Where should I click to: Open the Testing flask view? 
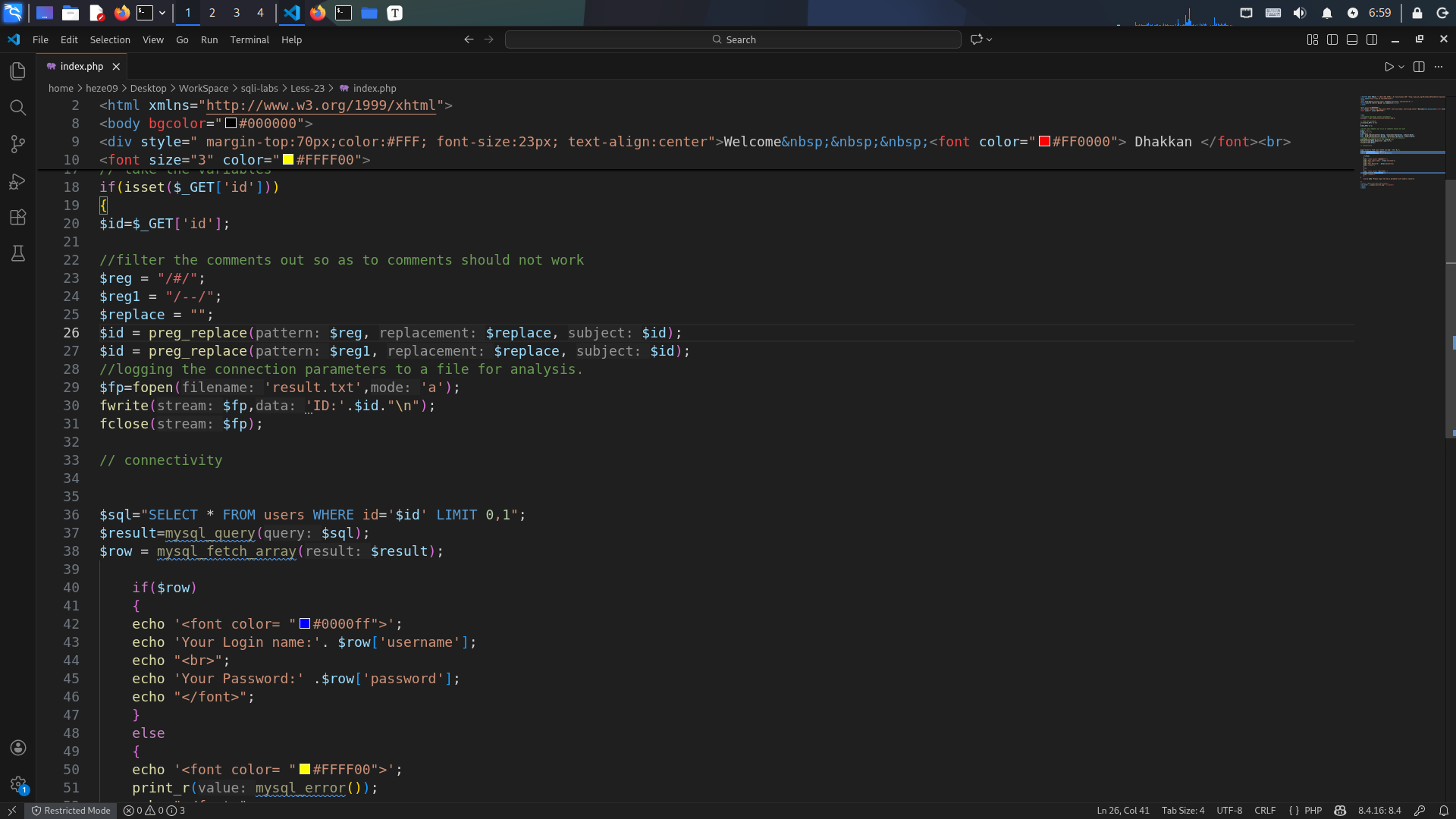coord(18,253)
